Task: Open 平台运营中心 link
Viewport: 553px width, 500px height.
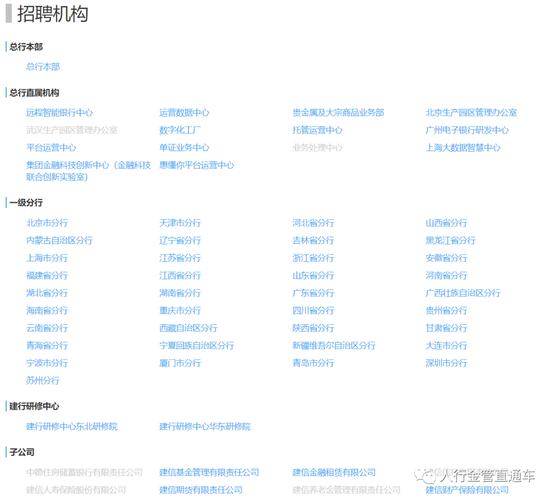Action: click(51, 147)
